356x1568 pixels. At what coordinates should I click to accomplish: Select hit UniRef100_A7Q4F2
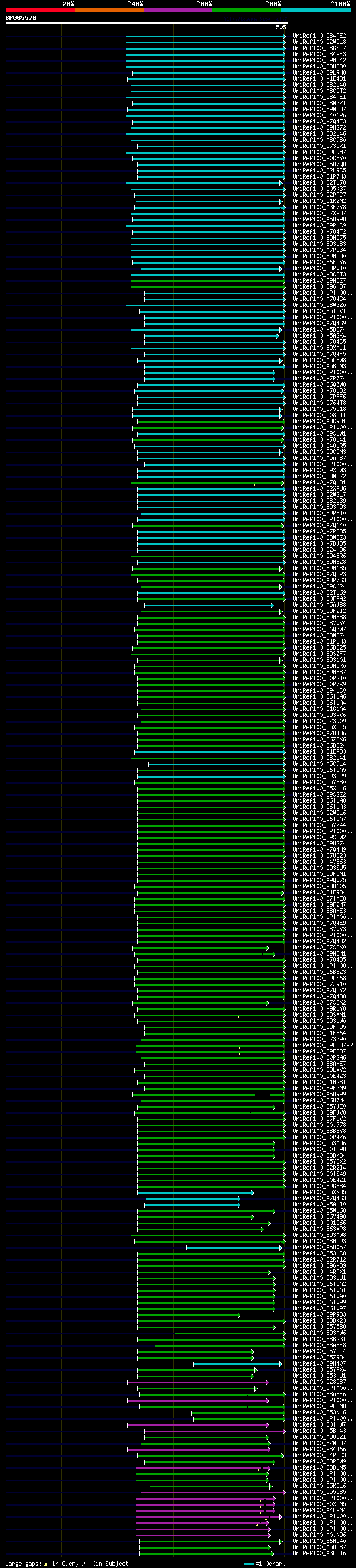(x=319, y=231)
